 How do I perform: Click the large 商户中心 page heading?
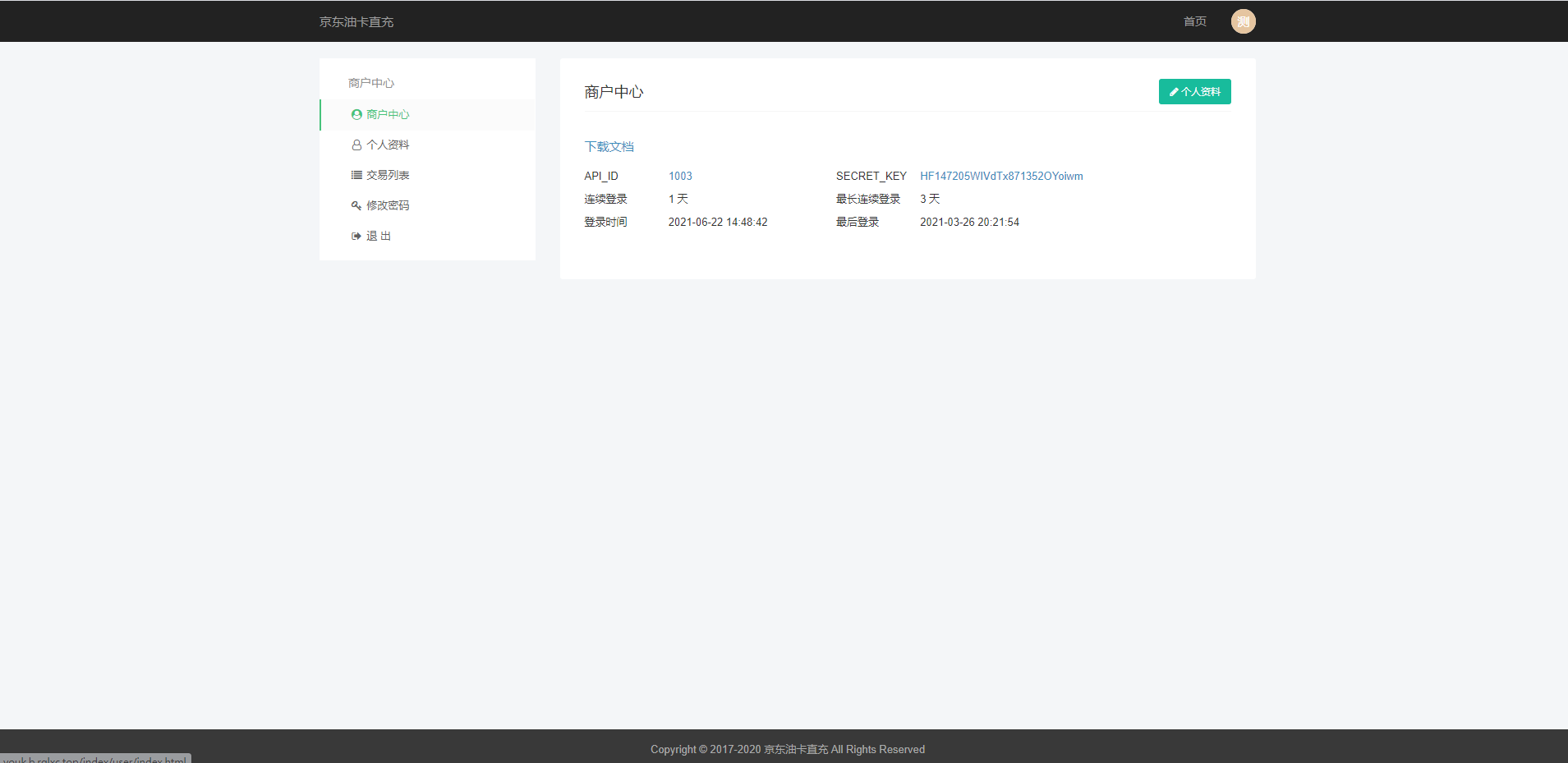point(614,92)
